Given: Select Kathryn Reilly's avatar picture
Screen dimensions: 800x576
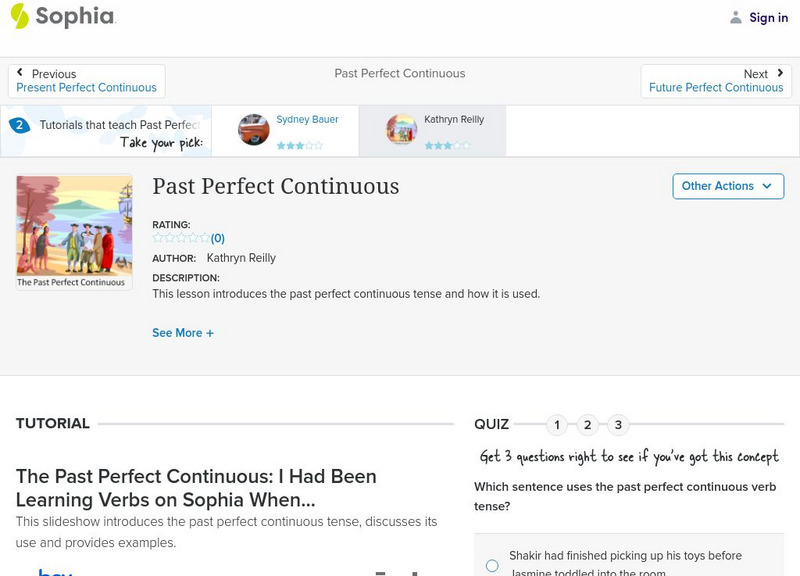Looking at the screenshot, I should [402, 130].
